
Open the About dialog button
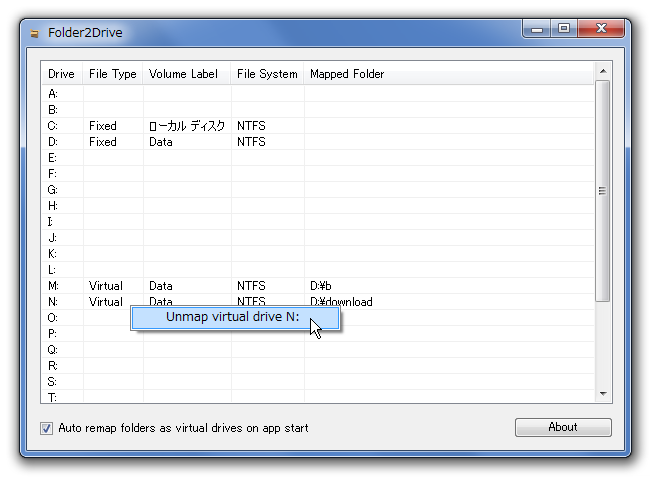click(563, 427)
